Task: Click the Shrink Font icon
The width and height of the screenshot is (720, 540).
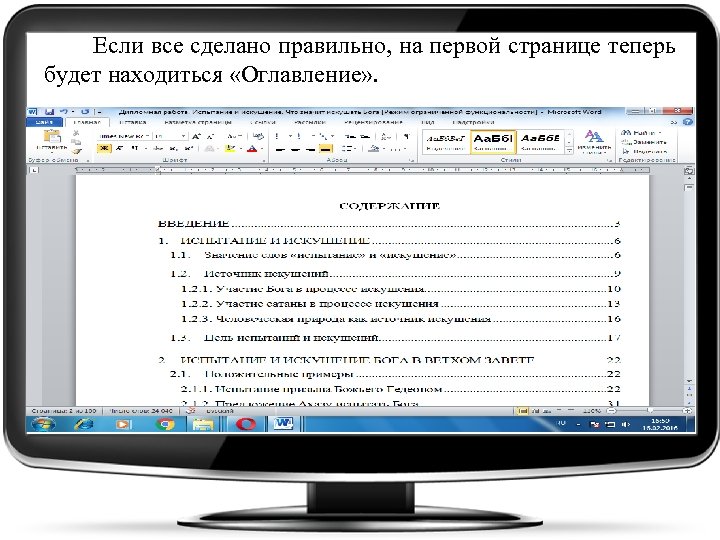Action: [210, 136]
